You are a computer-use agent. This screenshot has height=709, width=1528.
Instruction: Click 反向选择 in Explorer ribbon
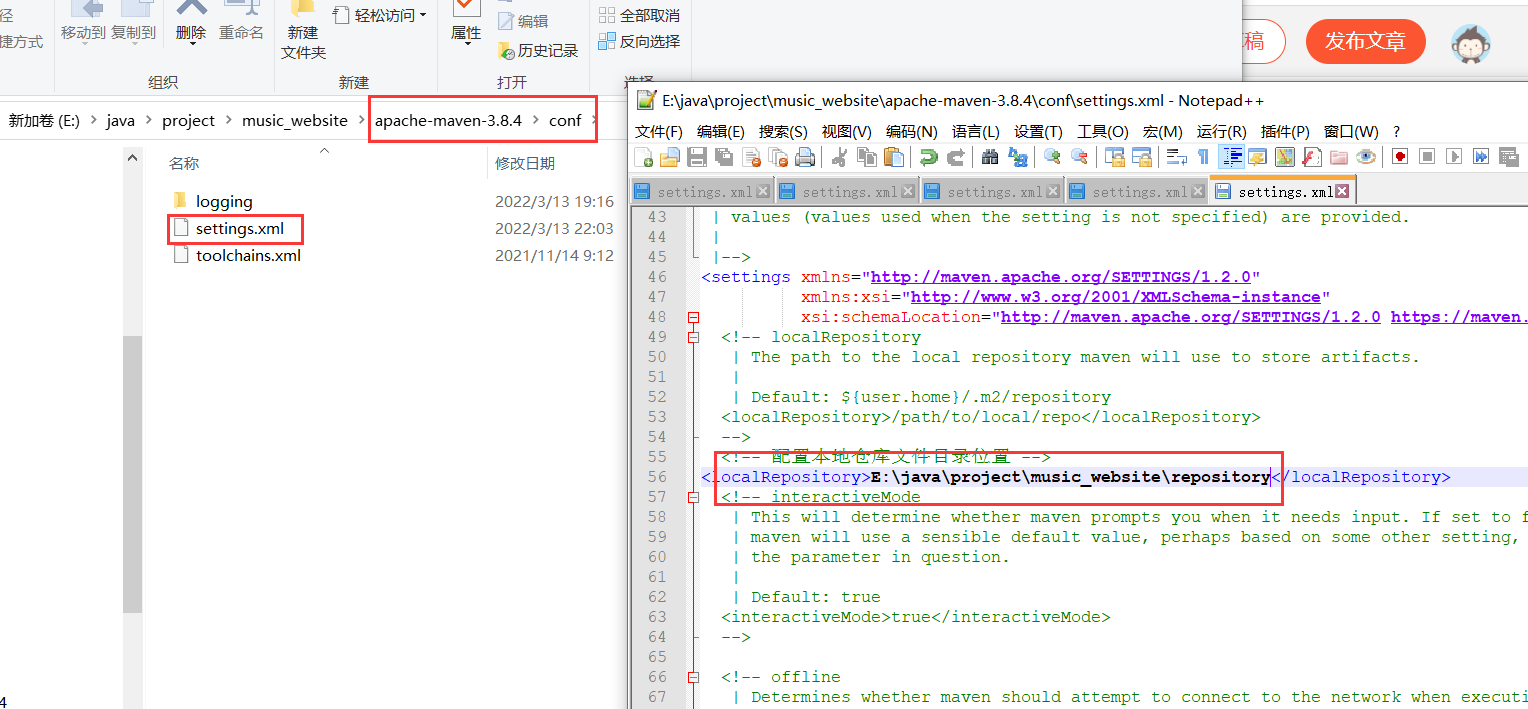(x=639, y=41)
